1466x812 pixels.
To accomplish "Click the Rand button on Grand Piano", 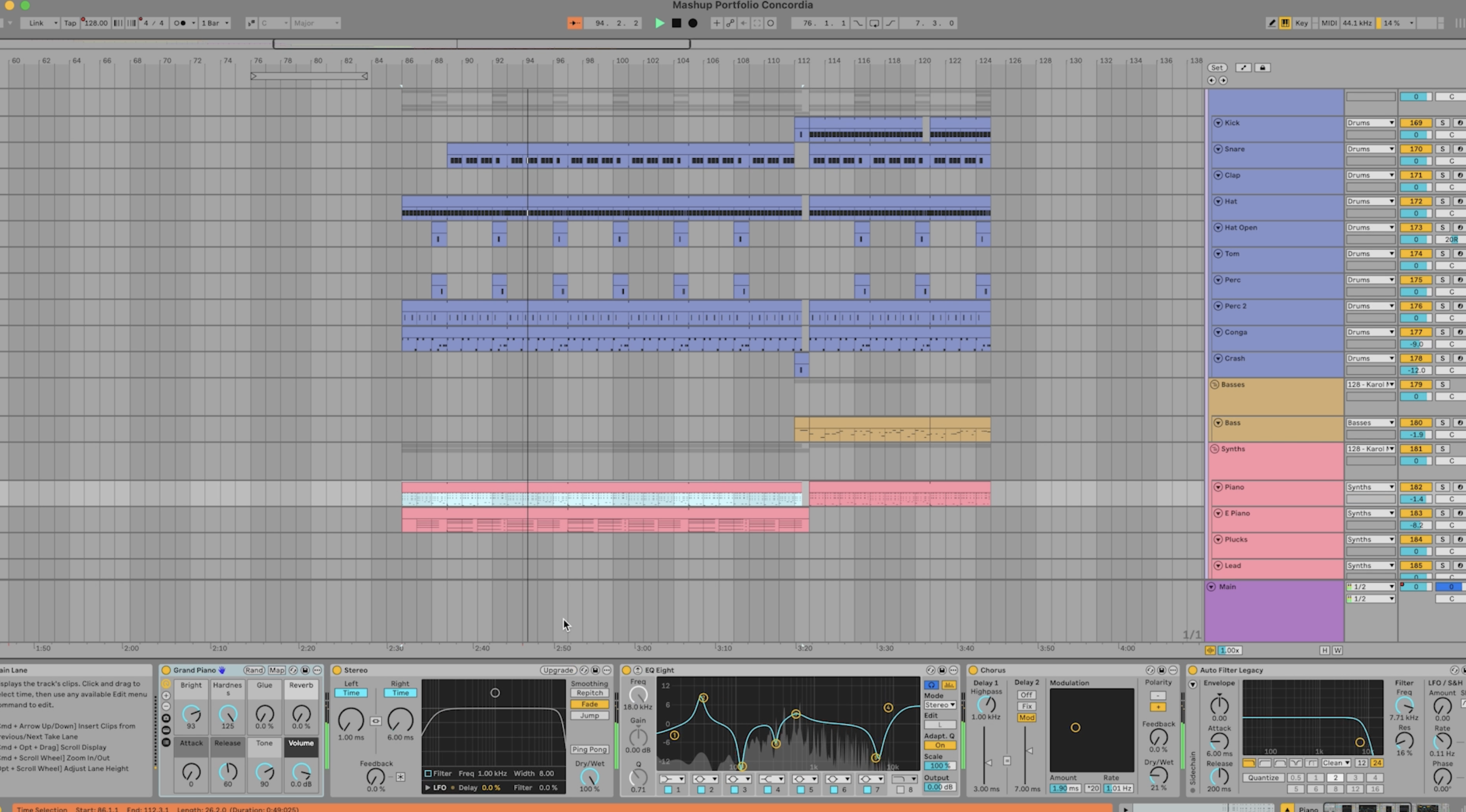I will click(x=254, y=670).
